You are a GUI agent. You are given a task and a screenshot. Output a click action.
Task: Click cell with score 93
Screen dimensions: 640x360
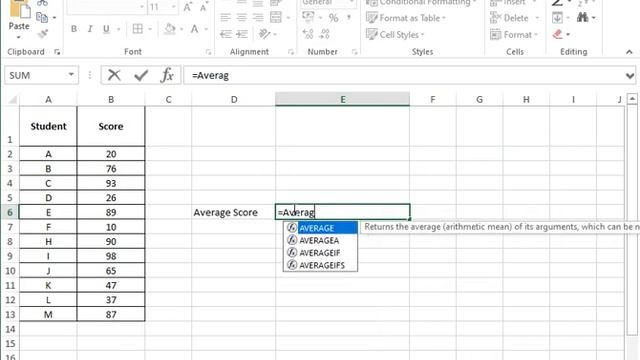pyautogui.click(x=111, y=183)
